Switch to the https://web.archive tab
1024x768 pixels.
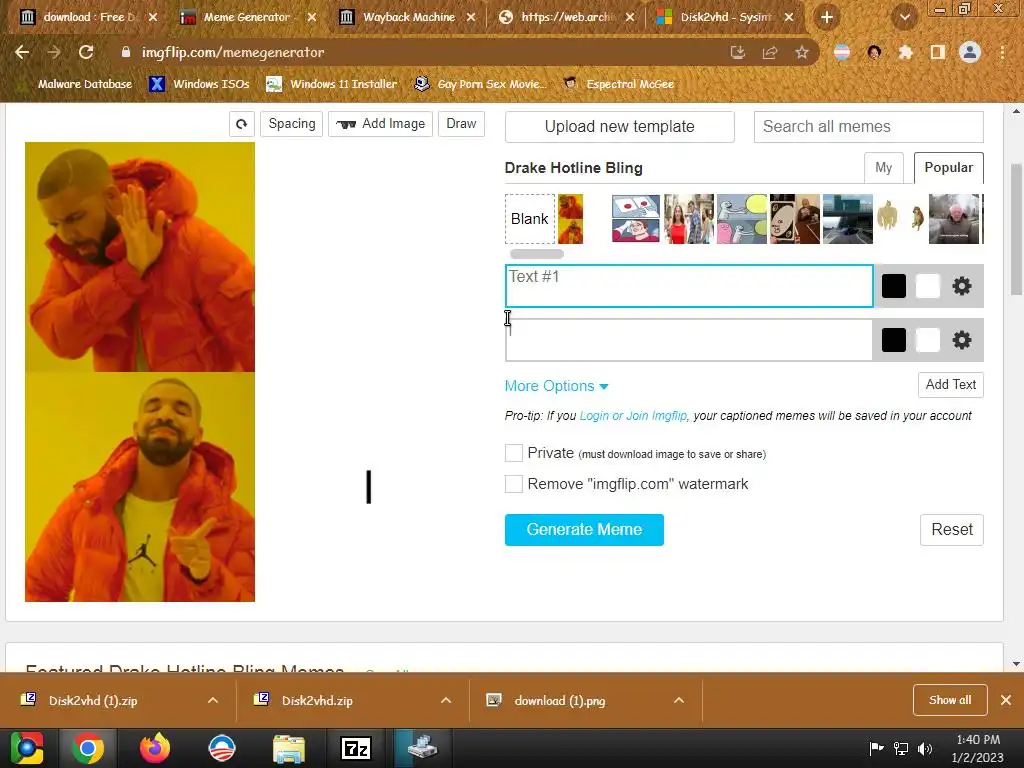[567, 18]
